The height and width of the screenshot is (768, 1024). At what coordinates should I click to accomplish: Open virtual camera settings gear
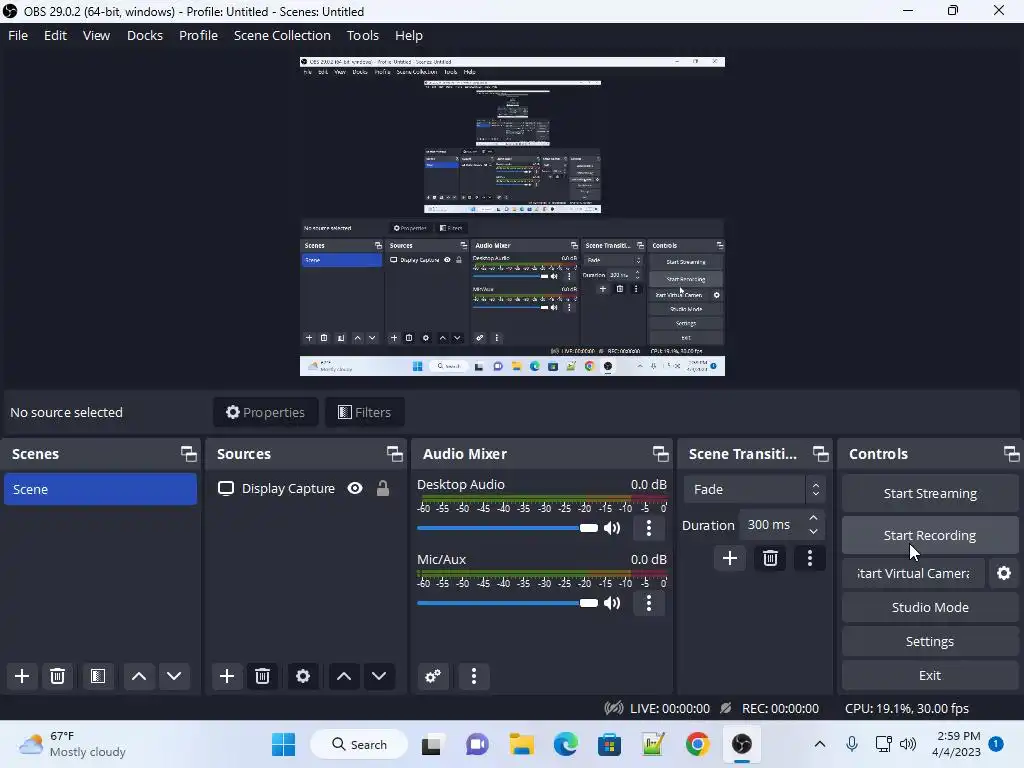[1004, 573]
